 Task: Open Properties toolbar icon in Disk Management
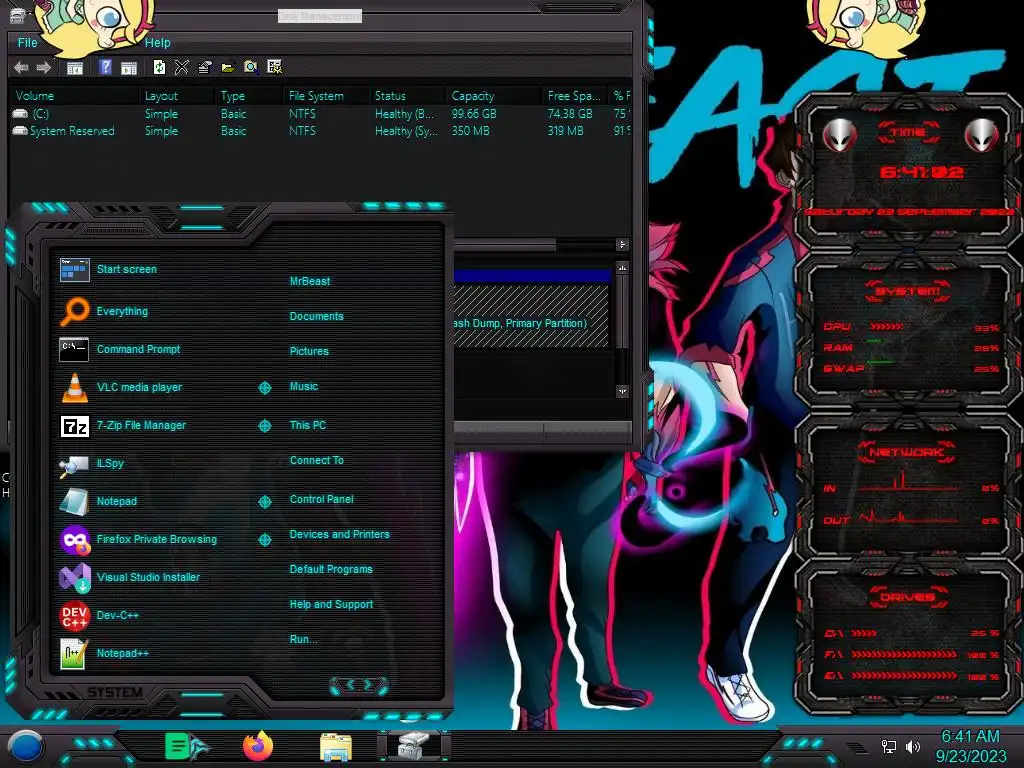pos(204,67)
